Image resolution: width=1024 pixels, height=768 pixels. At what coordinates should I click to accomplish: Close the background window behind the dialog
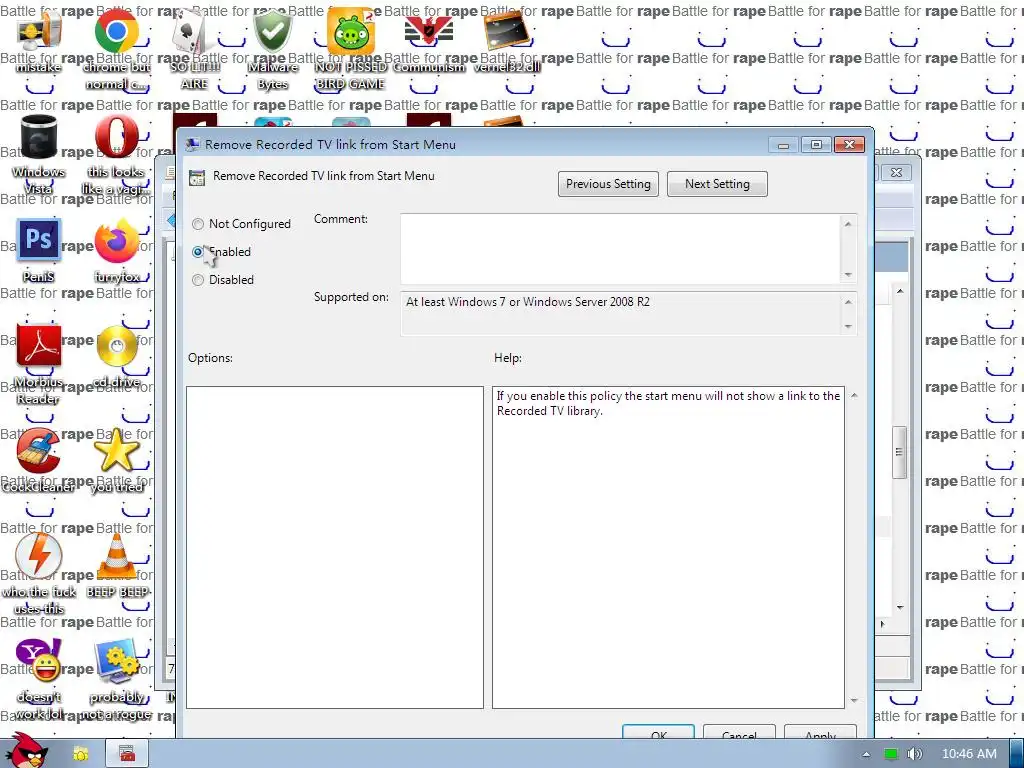click(x=897, y=172)
